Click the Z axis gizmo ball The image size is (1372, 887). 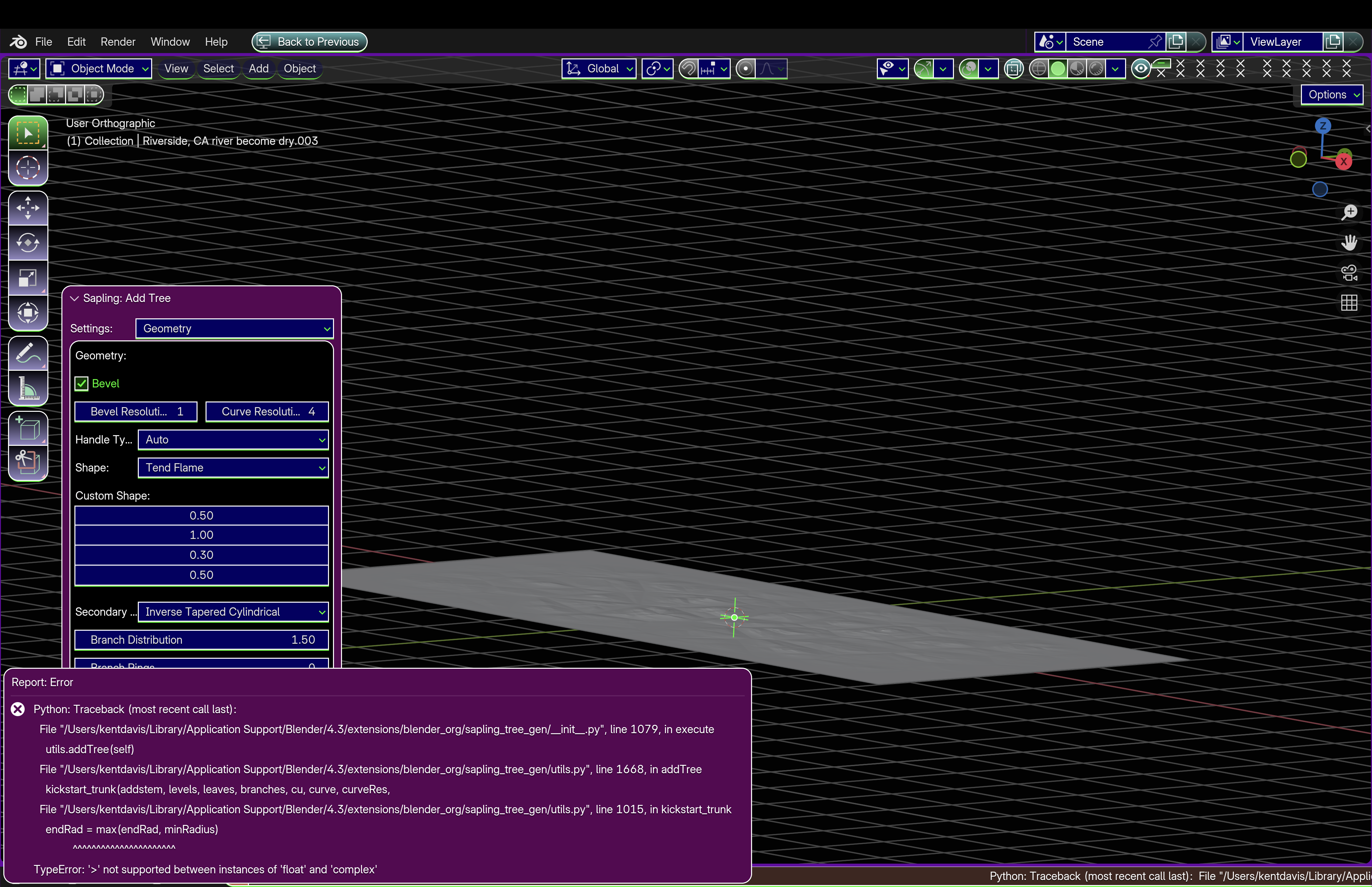click(1323, 125)
